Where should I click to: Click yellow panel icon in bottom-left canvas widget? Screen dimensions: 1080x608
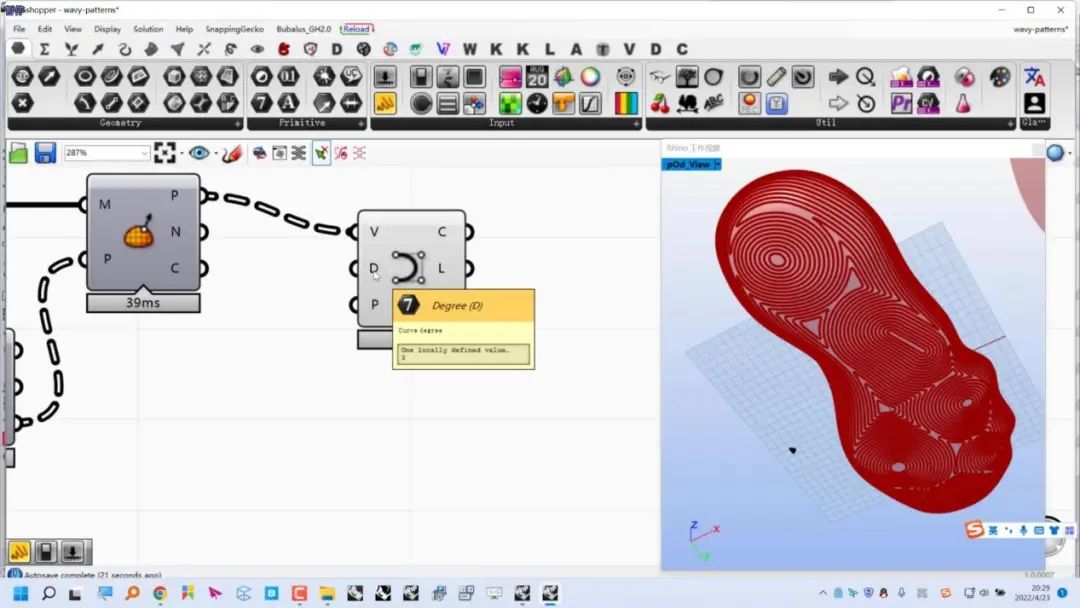[19, 552]
